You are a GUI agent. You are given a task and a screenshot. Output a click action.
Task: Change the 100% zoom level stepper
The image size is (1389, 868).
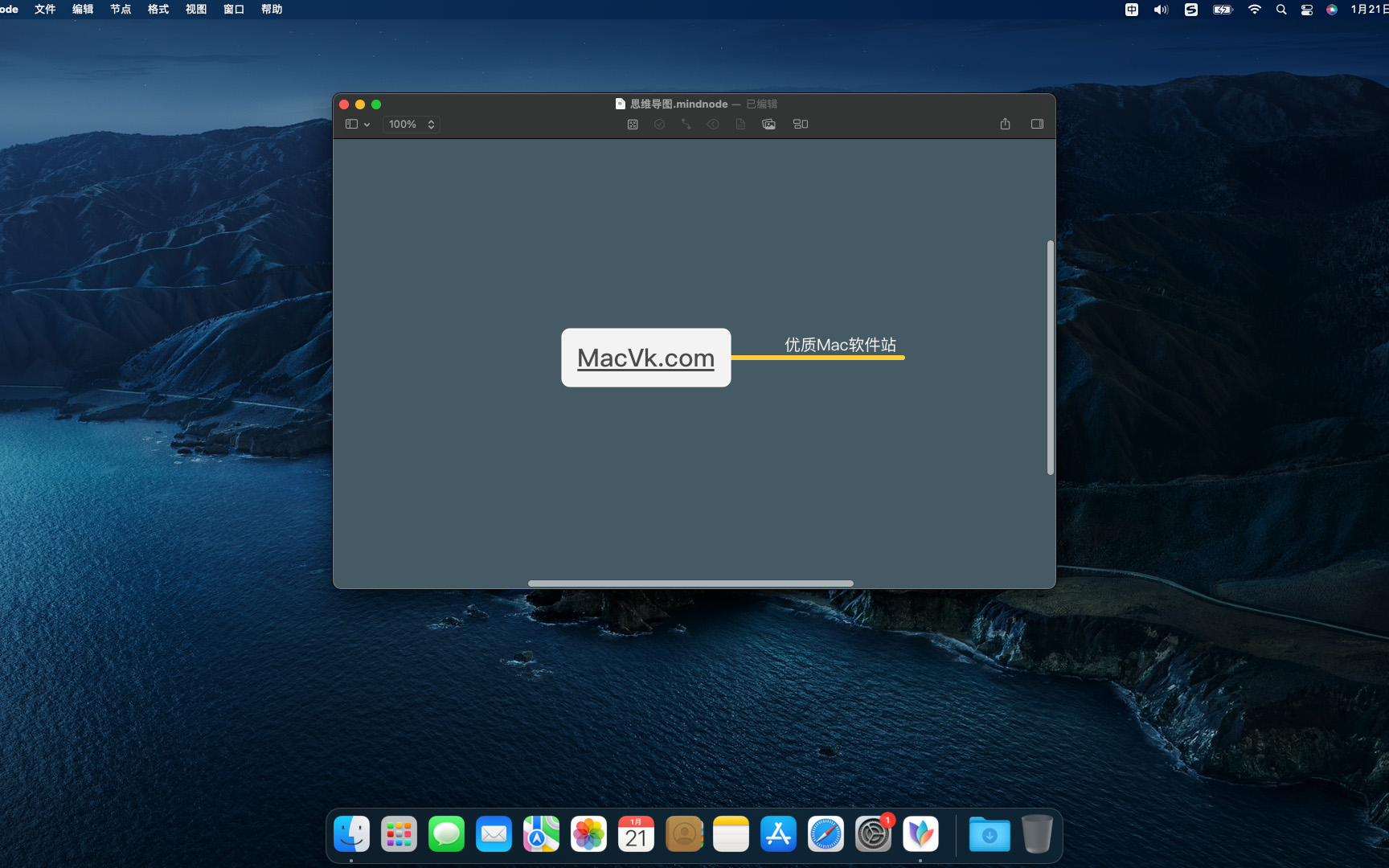pos(411,125)
